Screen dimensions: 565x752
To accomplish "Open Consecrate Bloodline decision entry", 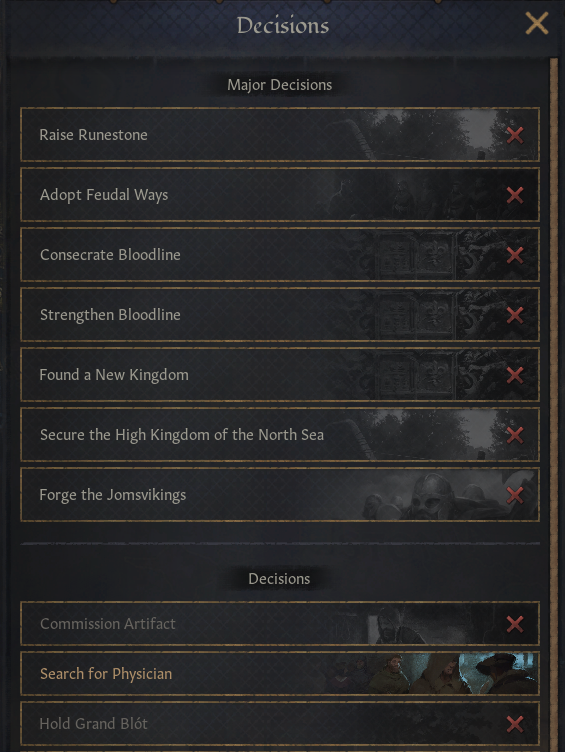I will [280, 255].
